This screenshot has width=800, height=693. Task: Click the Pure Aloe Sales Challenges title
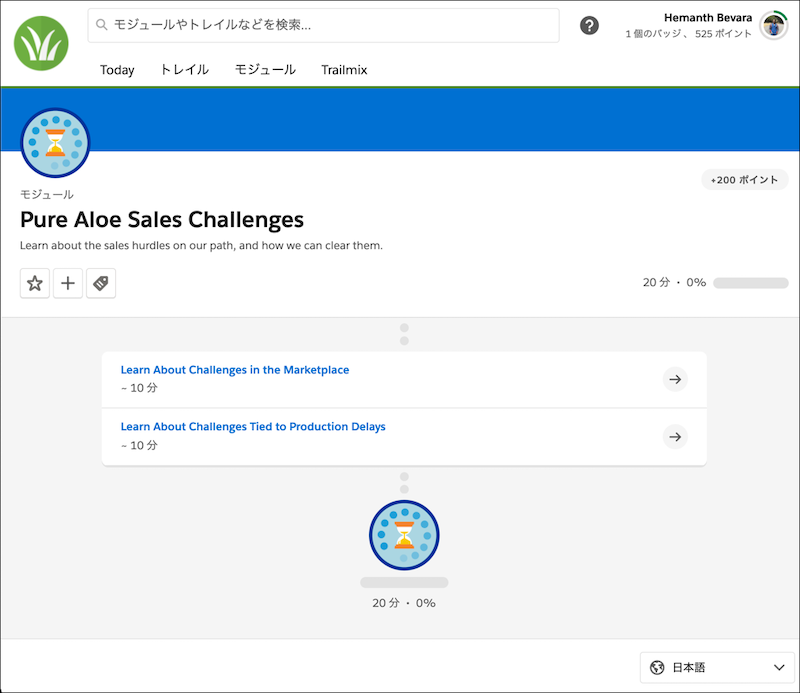click(162, 220)
